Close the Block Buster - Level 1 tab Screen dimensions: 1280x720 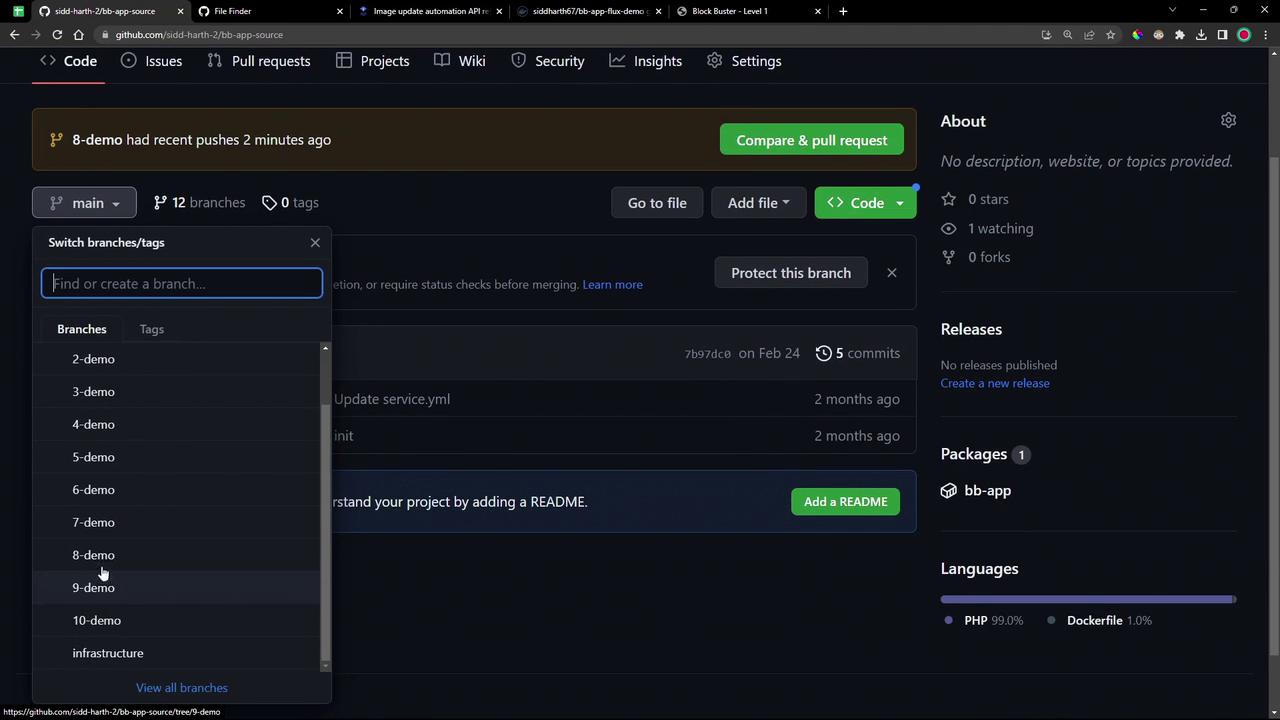(x=818, y=11)
